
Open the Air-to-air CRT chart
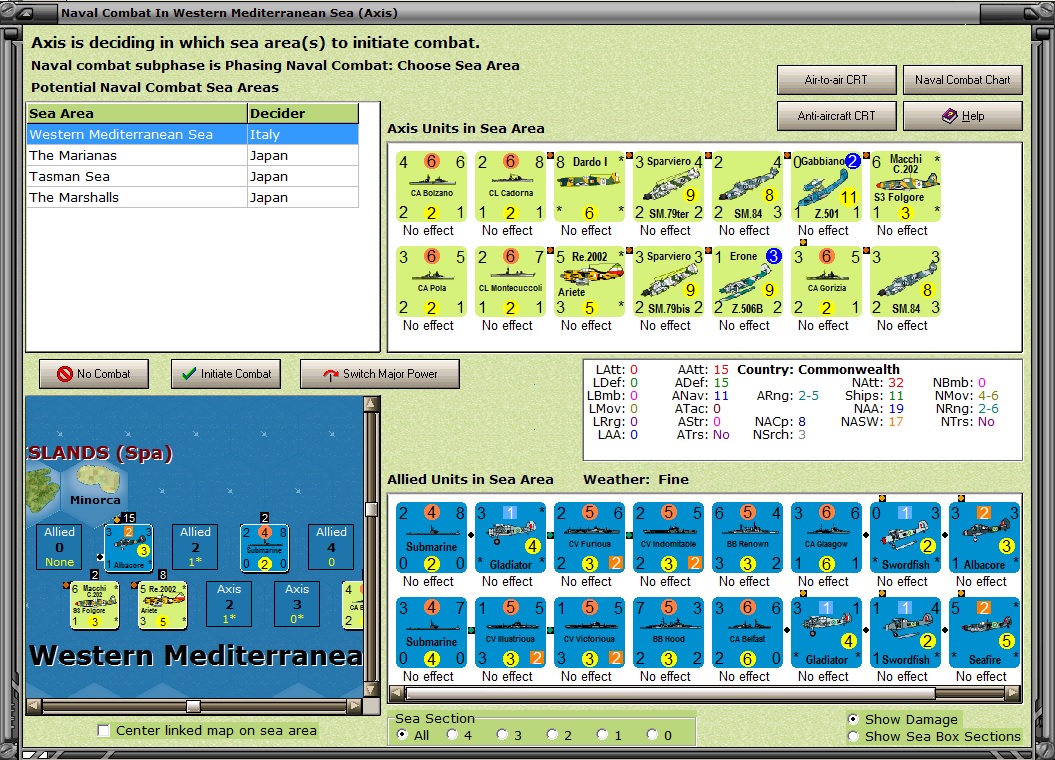click(836, 80)
